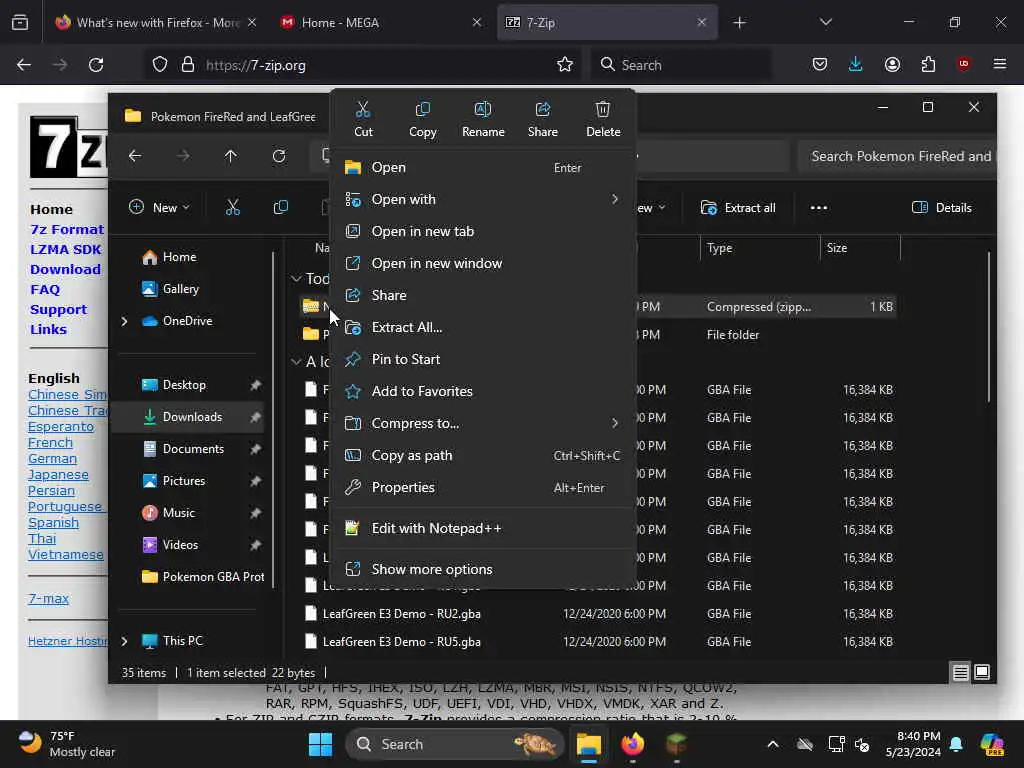1024x768 pixels.
Task: Open Gallery in Explorer sidebar
Action: pos(170,289)
